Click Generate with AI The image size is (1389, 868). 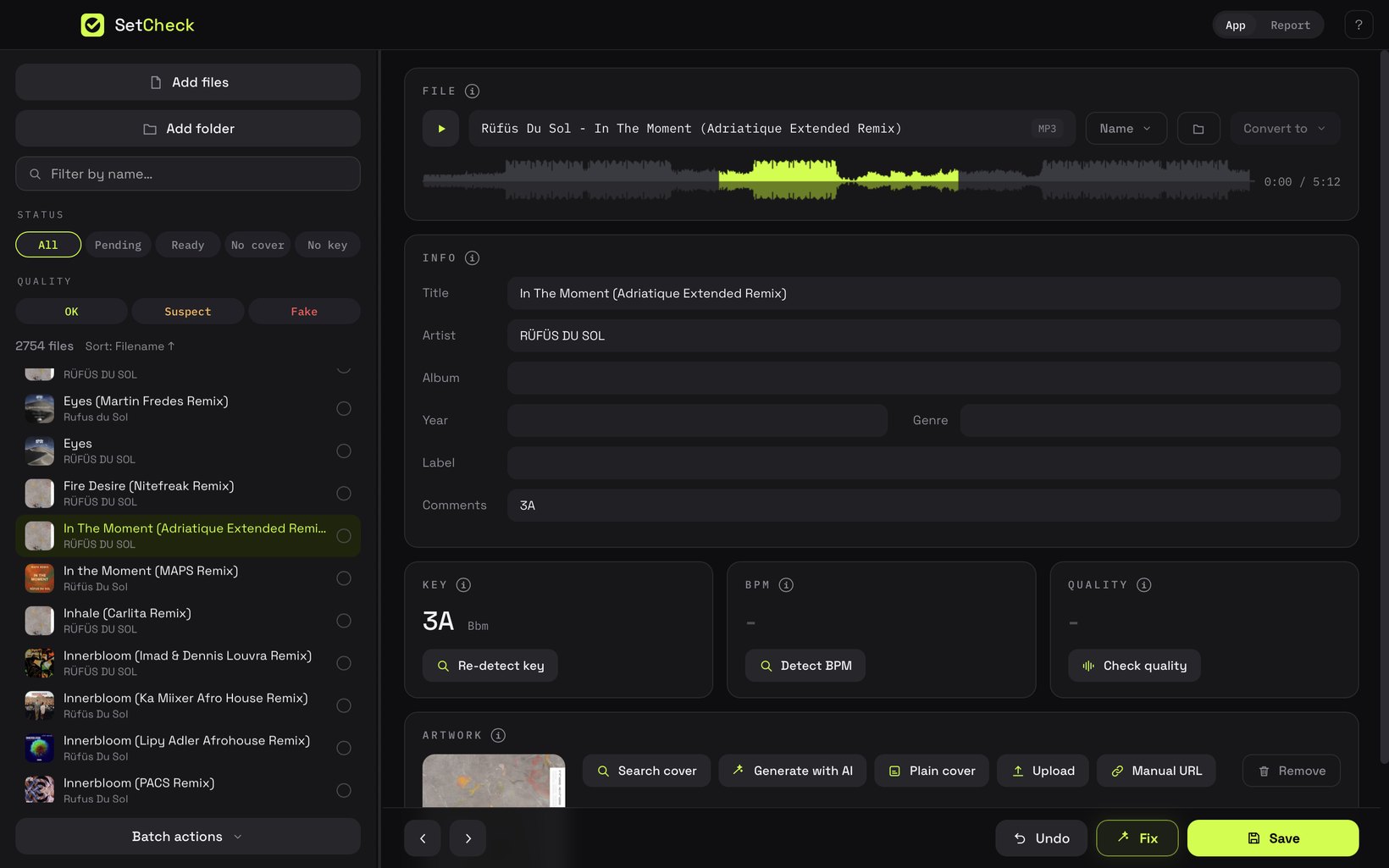tap(793, 771)
